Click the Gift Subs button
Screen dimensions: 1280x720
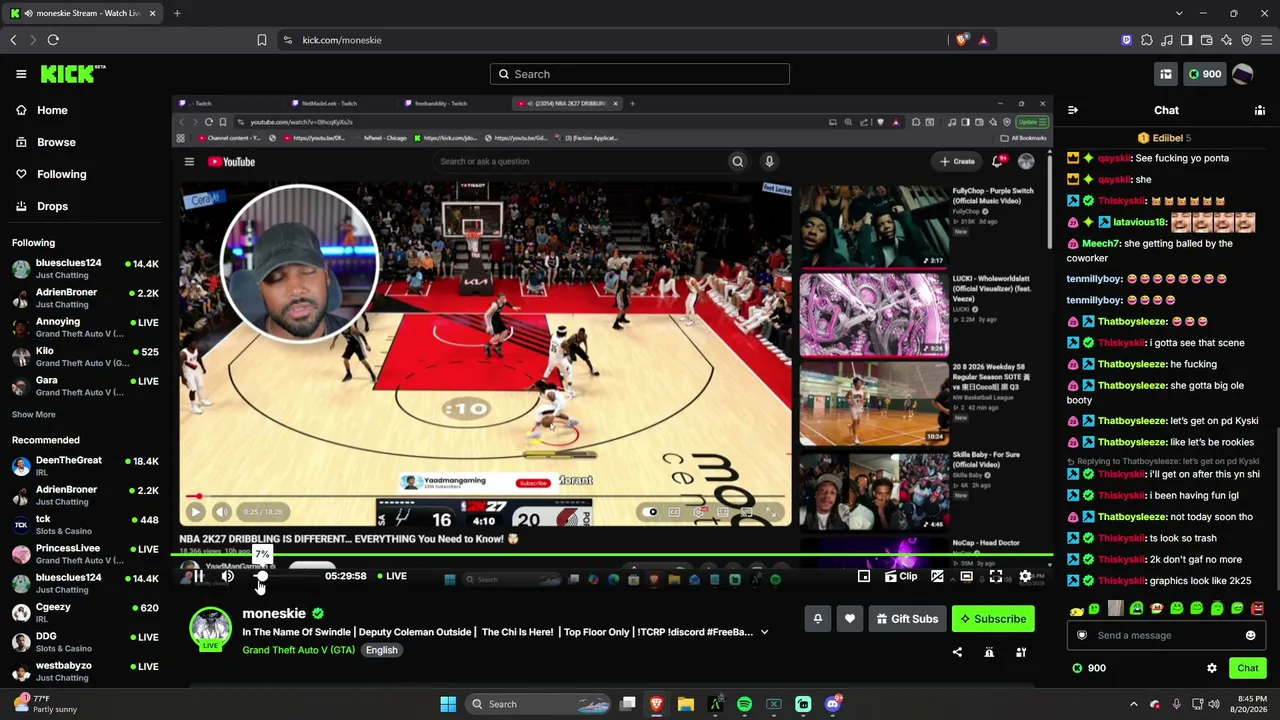pyautogui.click(x=907, y=619)
